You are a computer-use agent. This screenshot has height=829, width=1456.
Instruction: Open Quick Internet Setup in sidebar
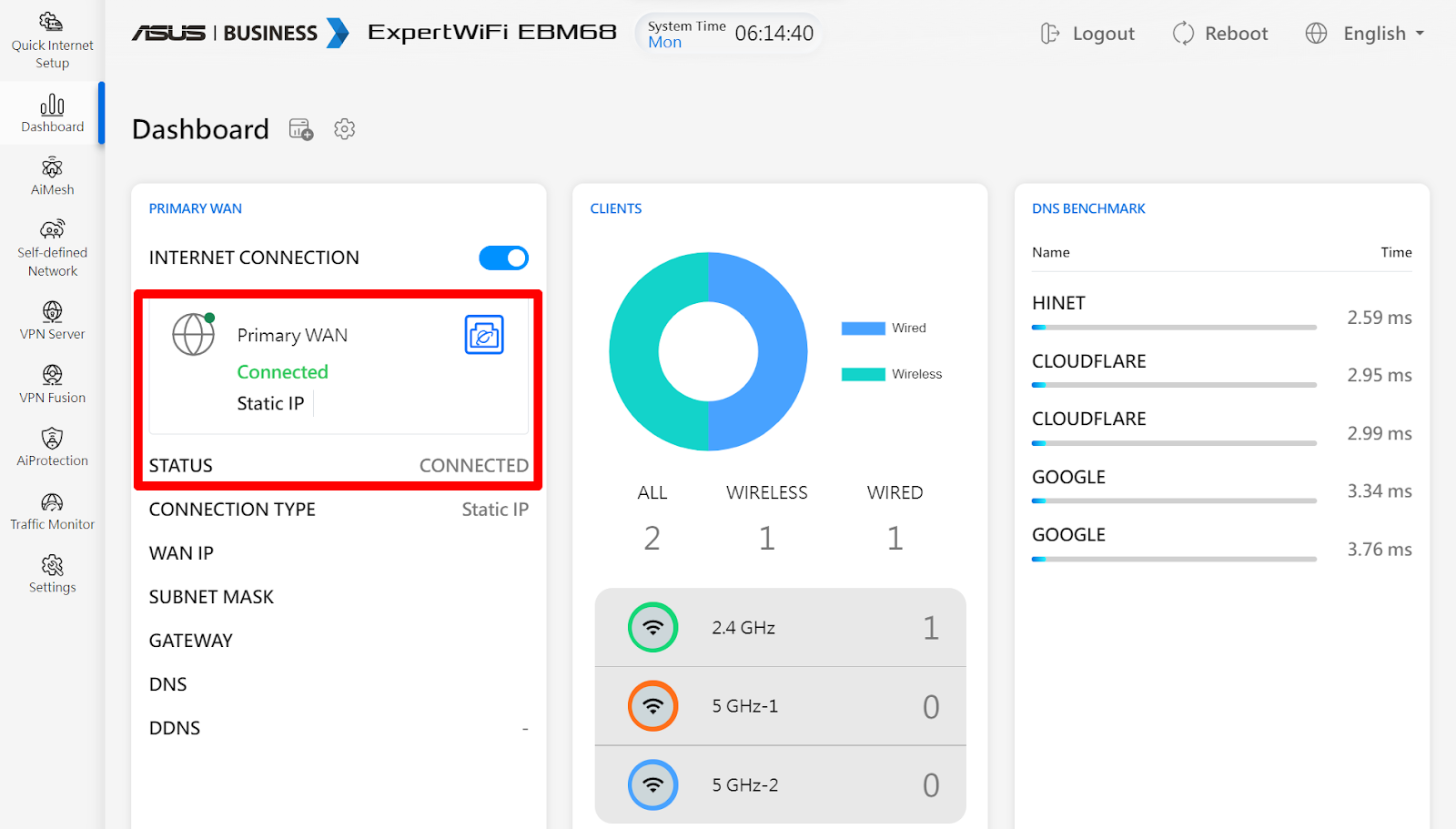point(52,41)
